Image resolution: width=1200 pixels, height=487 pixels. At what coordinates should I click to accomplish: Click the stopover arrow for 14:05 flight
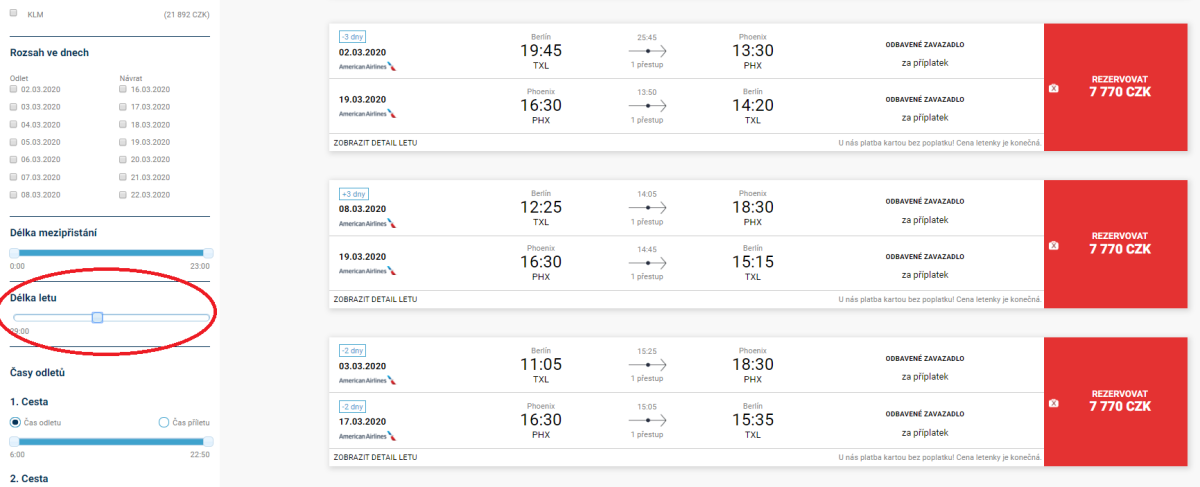click(647, 207)
